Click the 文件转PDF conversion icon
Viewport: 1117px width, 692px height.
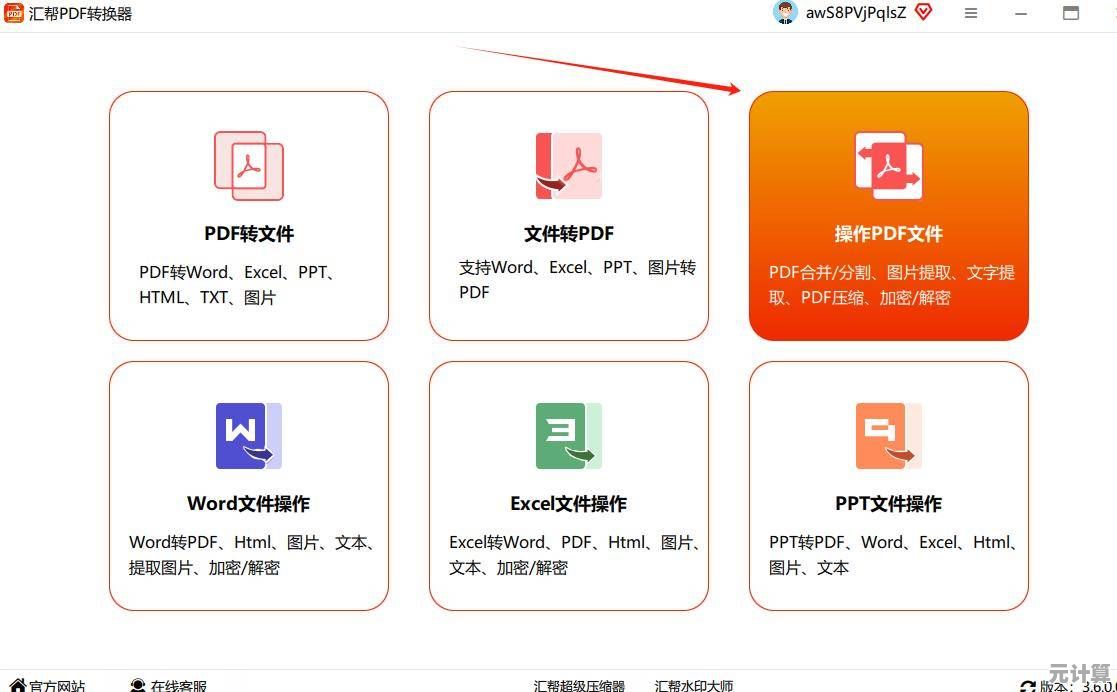[568, 166]
